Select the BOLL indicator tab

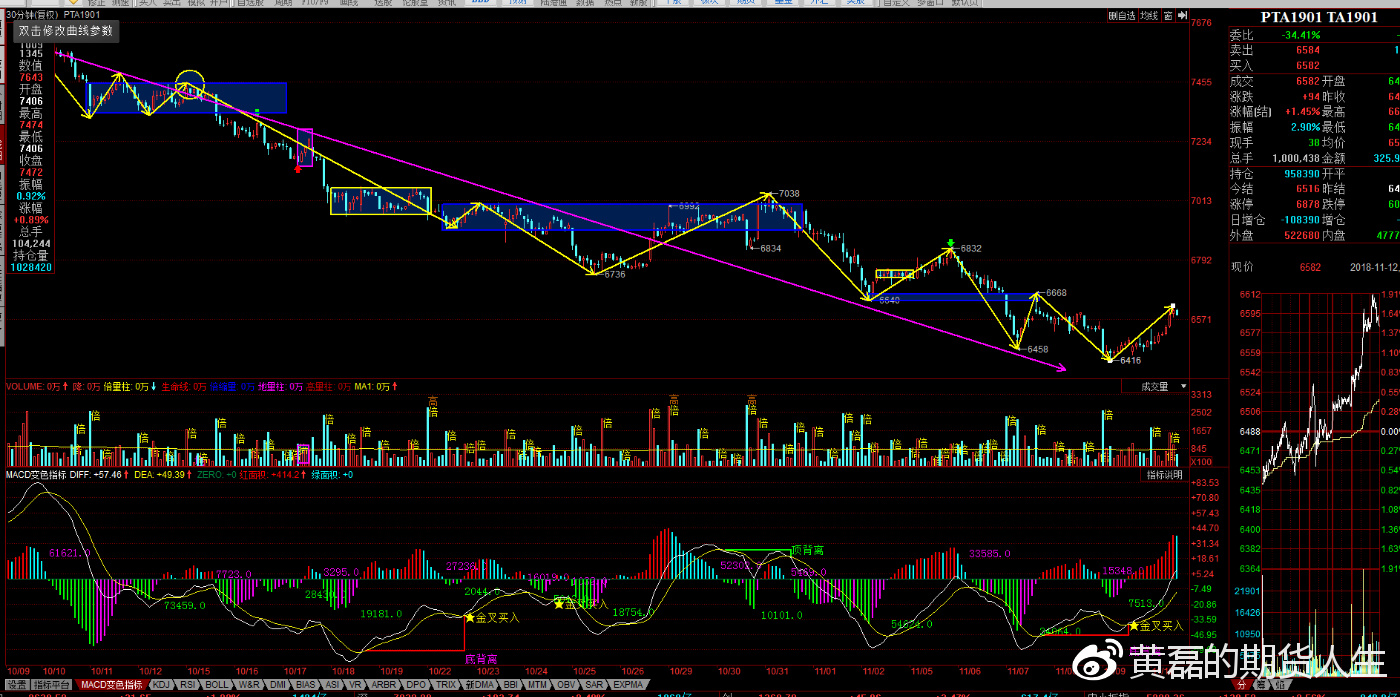(x=218, y=685)
